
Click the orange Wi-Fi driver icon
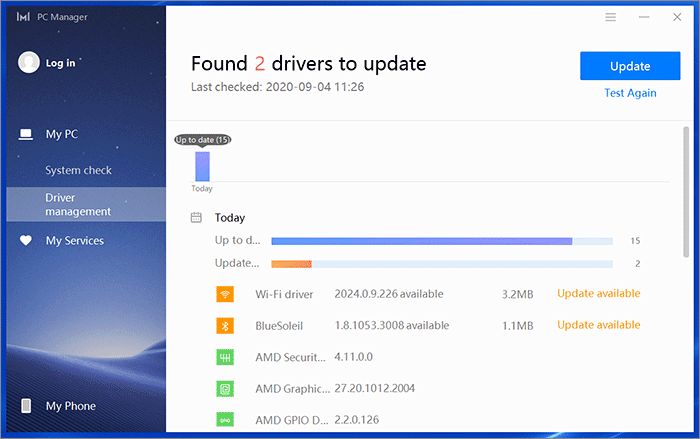coord(225,294)
